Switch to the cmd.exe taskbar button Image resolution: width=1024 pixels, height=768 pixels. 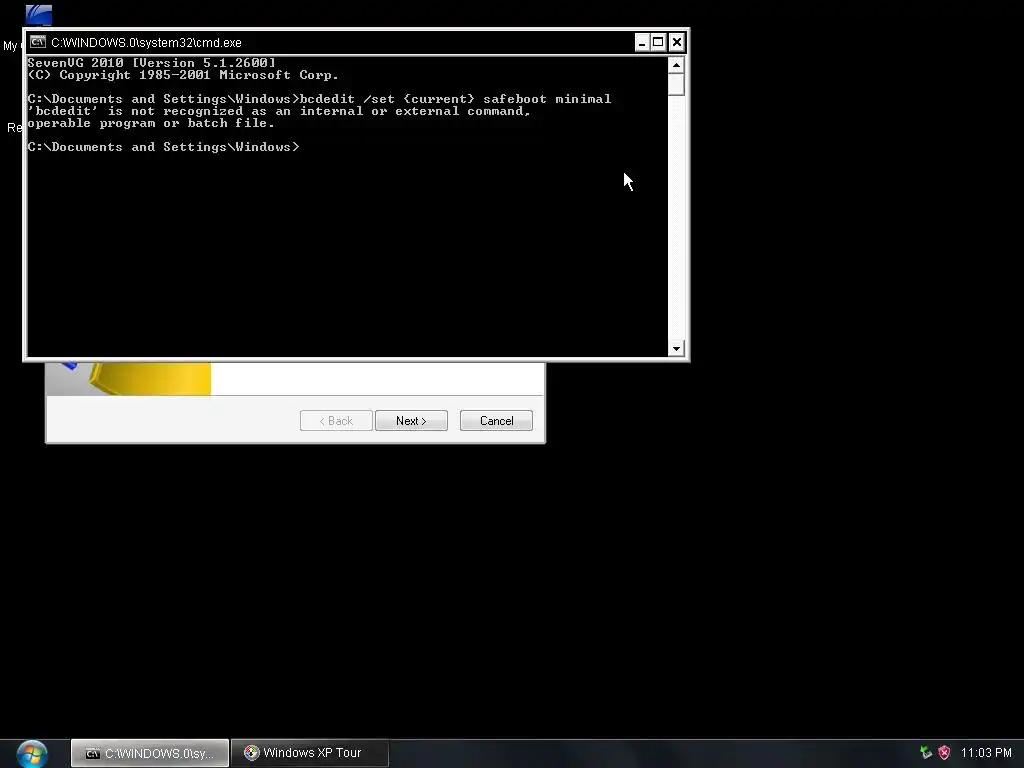(150, 753)
